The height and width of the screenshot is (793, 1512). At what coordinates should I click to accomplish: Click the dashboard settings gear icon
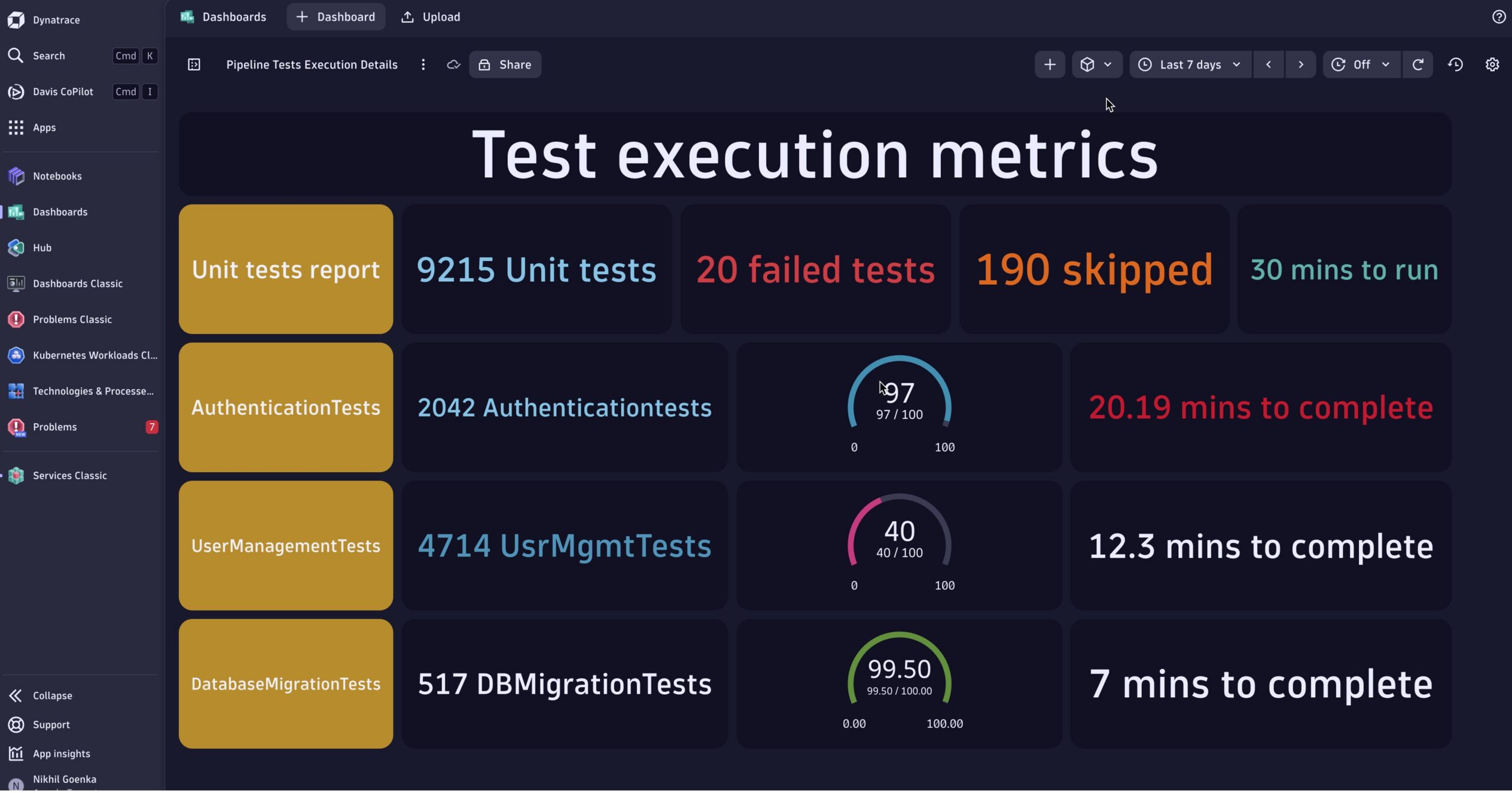pyautogui.click(x=1492, y=64)
